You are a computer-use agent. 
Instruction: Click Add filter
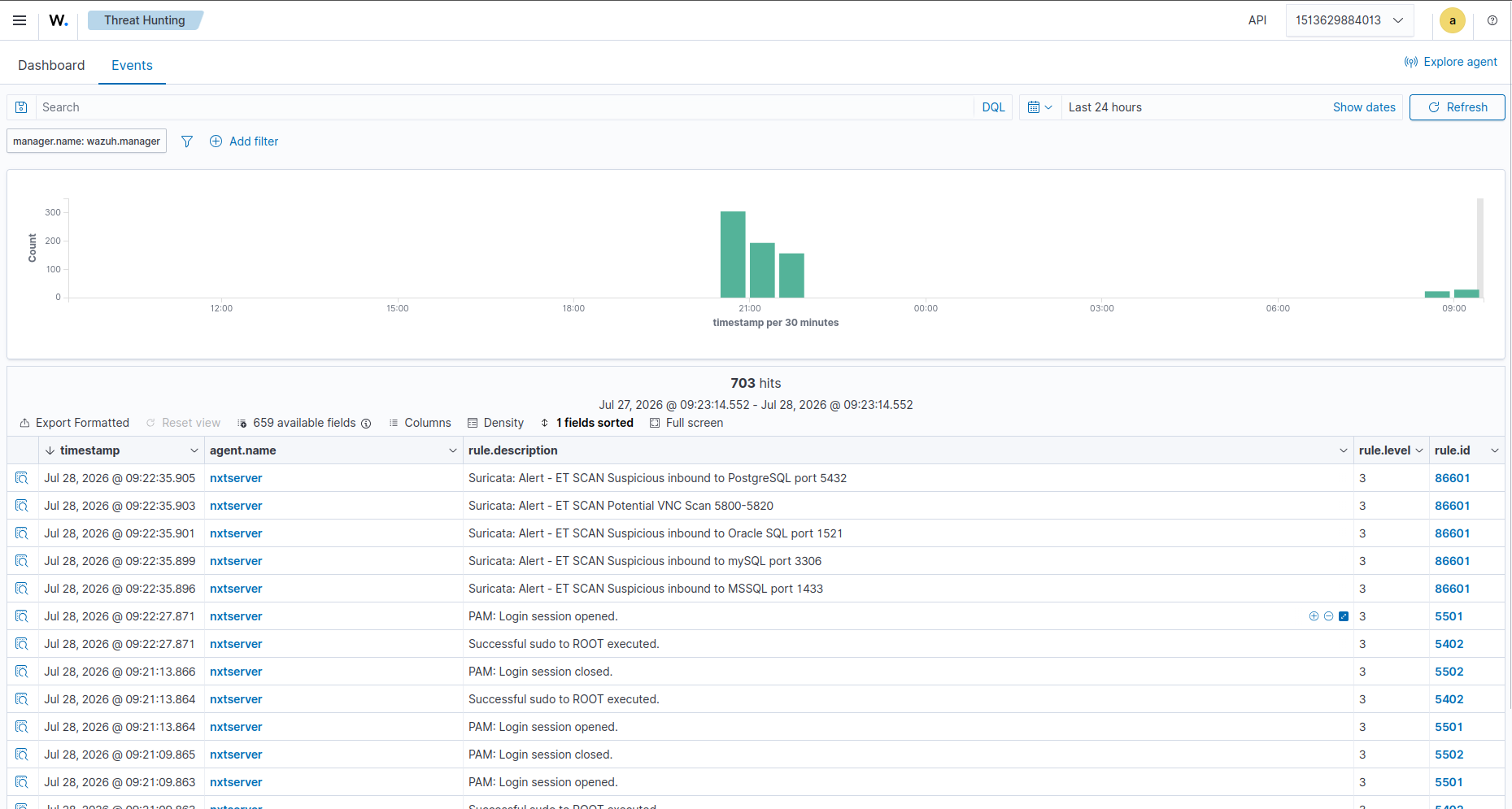point(244,141)
